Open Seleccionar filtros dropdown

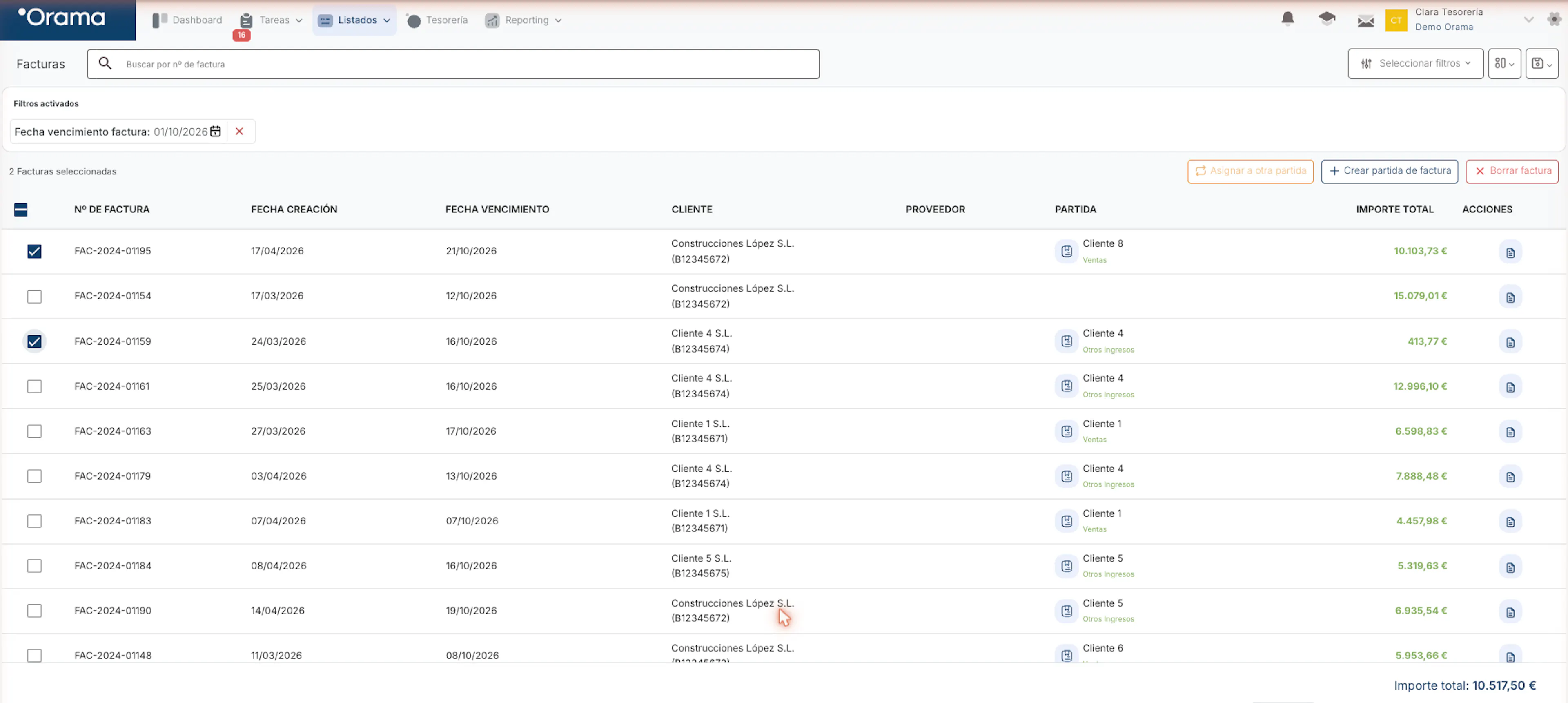tap(1415, 63)
